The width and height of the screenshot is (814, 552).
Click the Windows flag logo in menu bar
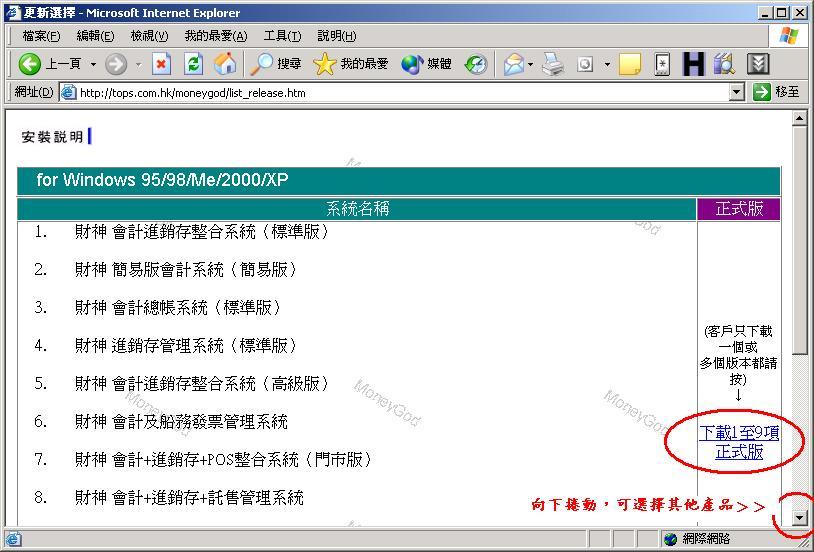click(x=788, y=36)
